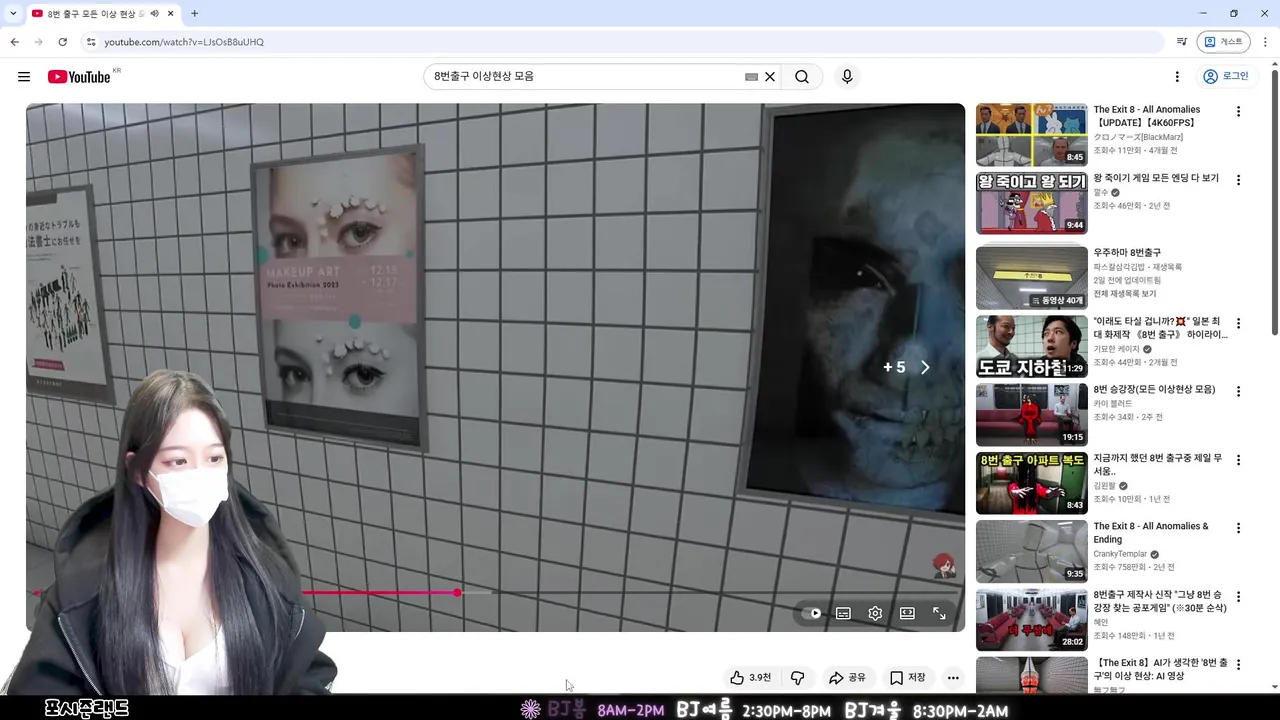Open the on-screen keyboard icon in search
The image size is (1280, 720).
click(x=751, y=77)
